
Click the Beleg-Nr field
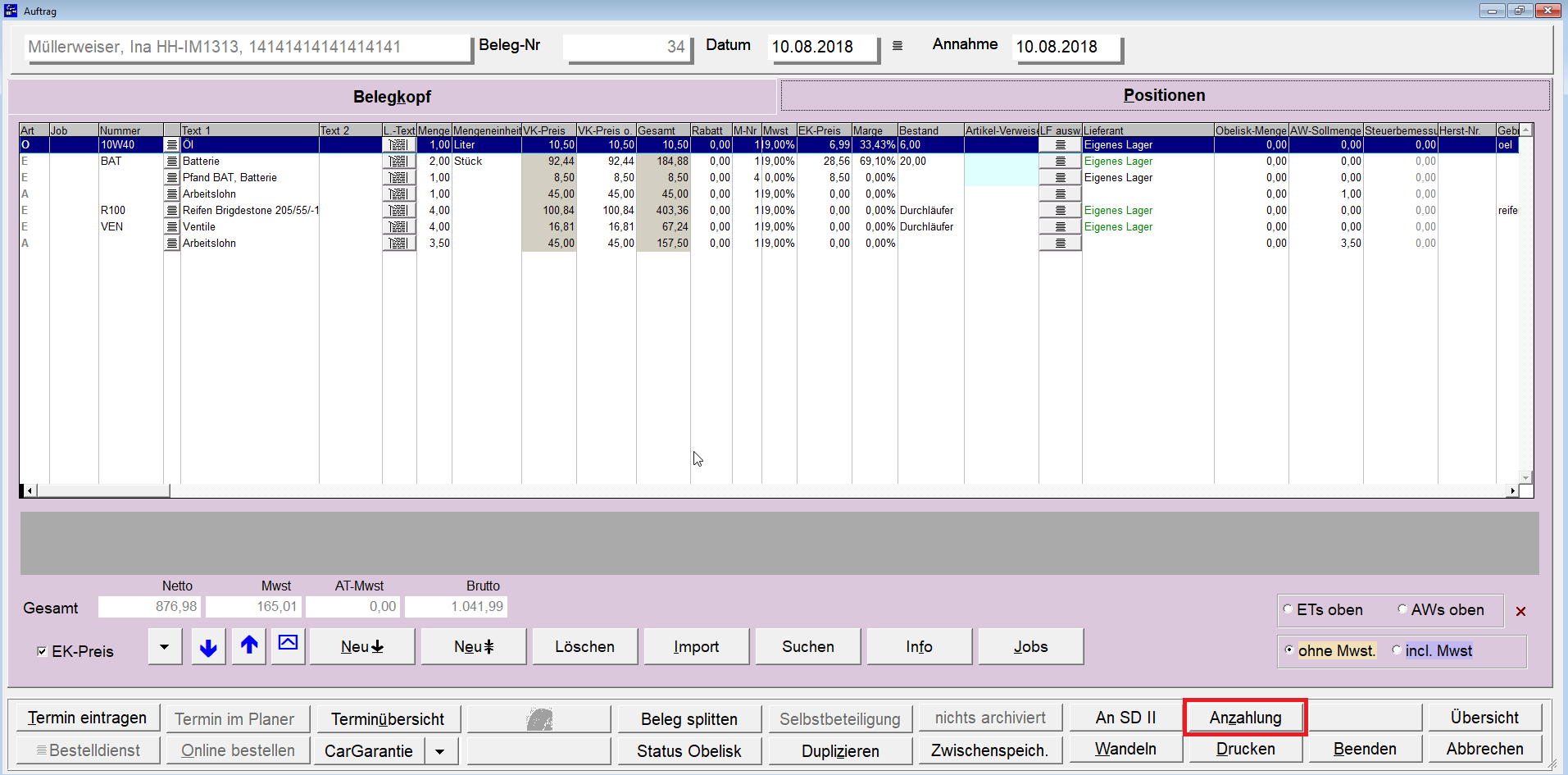tap(628, 47)
